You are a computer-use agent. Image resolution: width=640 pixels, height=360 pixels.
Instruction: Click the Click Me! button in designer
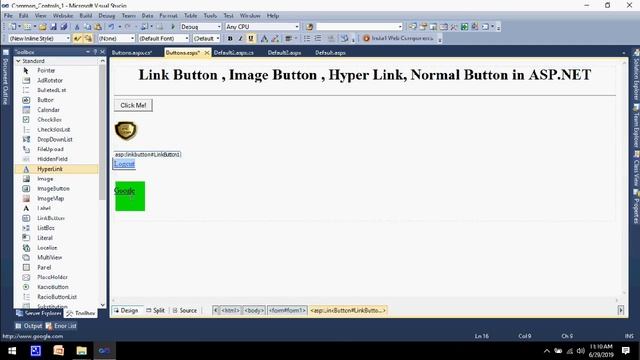click(133, 105)
